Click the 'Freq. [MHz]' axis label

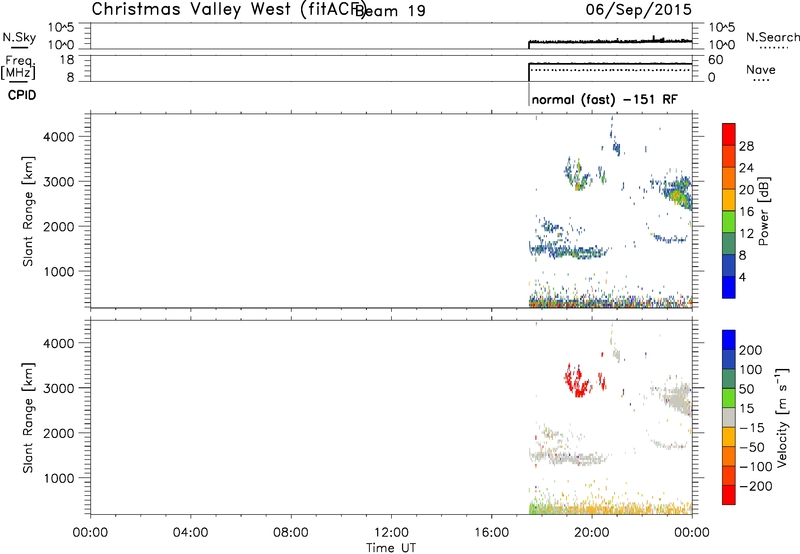pyautogui.click(x=19, y=67)
